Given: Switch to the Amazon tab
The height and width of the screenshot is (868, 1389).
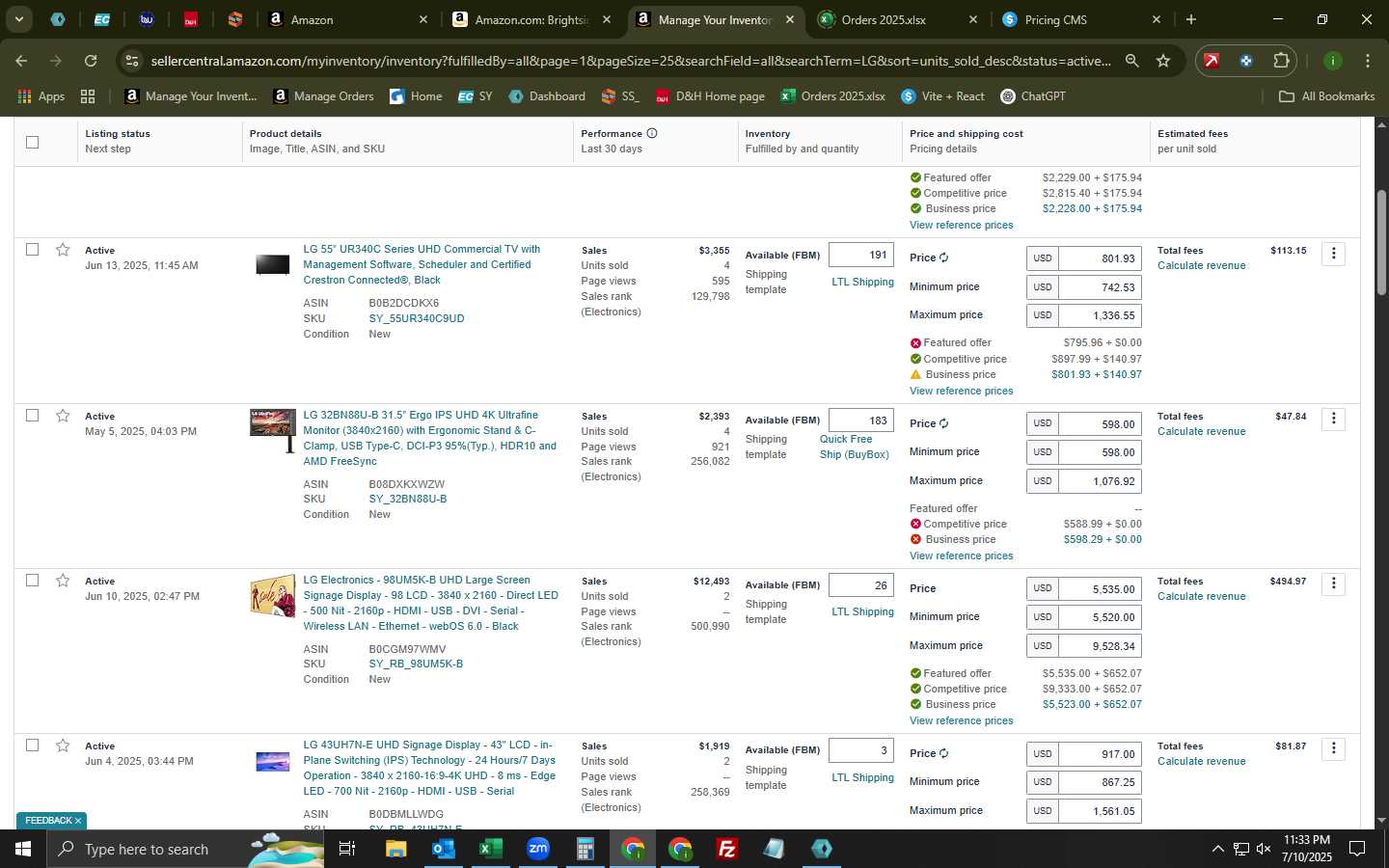Looking at the screenshot, I should coord(347,19).
